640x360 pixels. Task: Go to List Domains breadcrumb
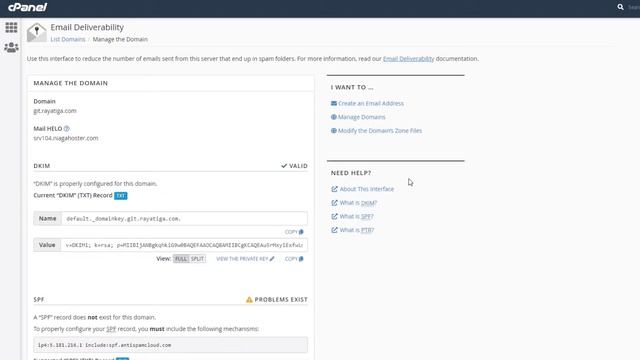coord(68,39)
